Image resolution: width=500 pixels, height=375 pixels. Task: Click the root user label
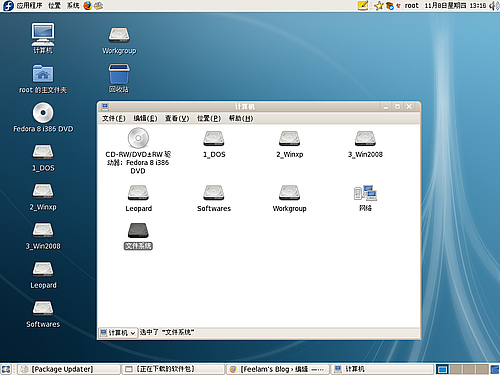click(x=411, y=6)
